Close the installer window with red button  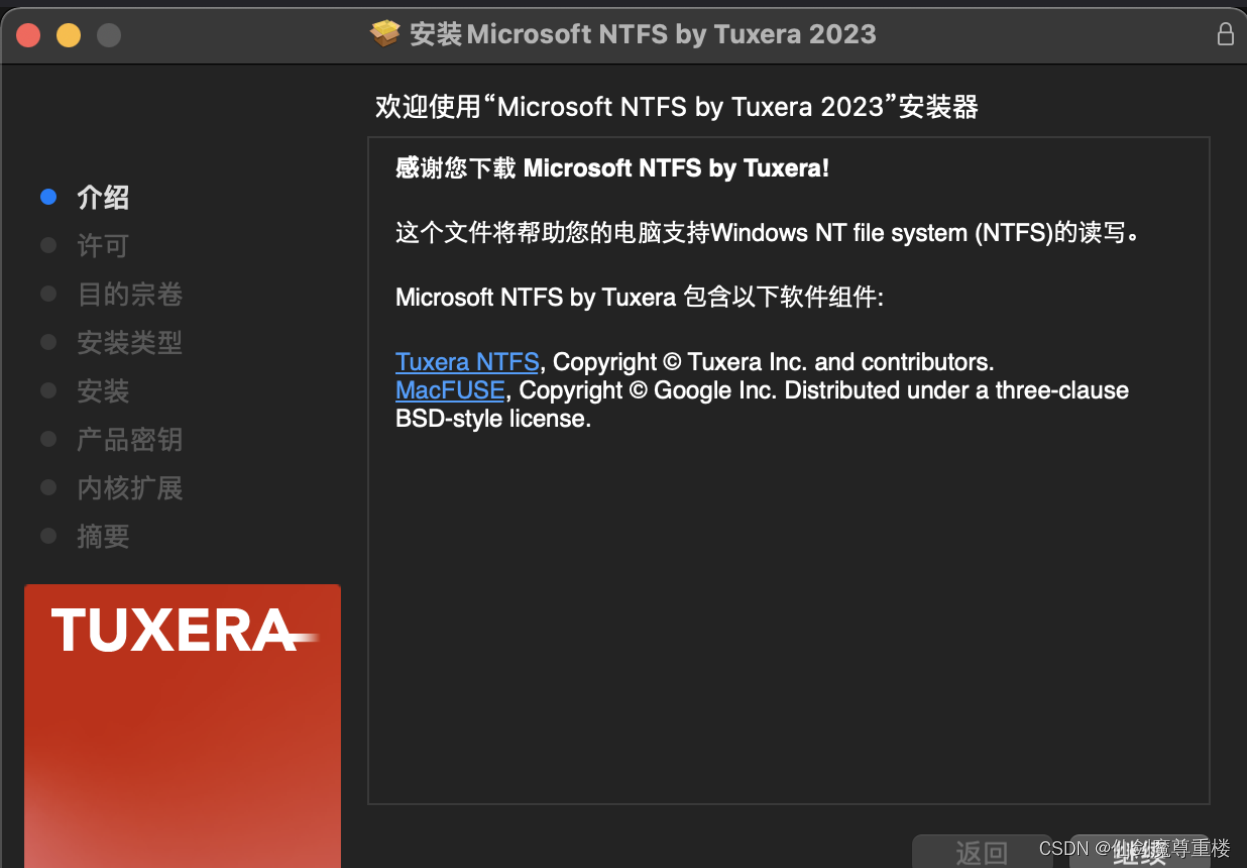[x=28, y=35]
